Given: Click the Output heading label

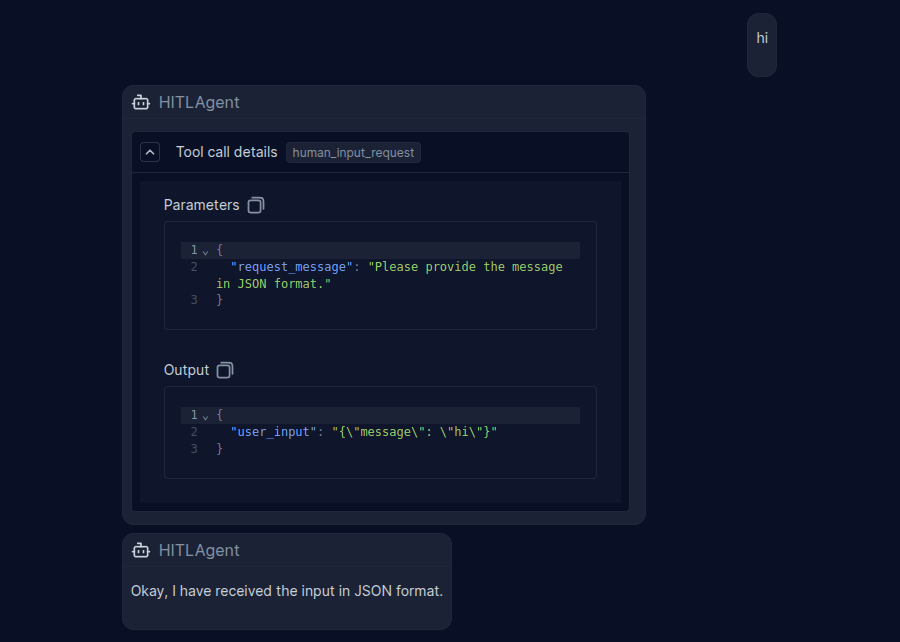Looking at the screenshot, I should click(187, 370).
